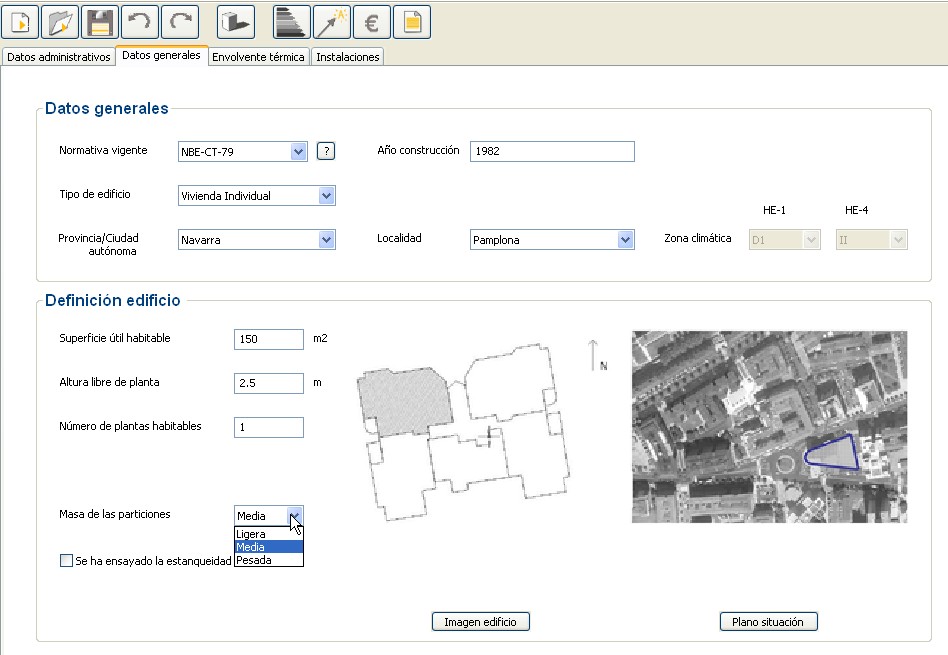Save the project with the floppy icon

(99, 22)
